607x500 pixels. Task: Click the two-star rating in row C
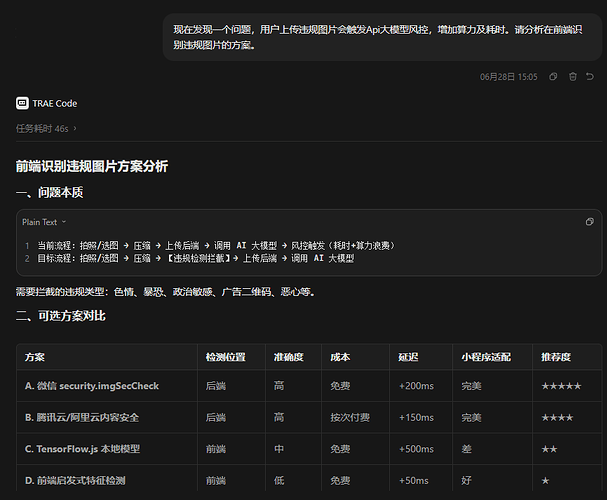coord(549,449)
